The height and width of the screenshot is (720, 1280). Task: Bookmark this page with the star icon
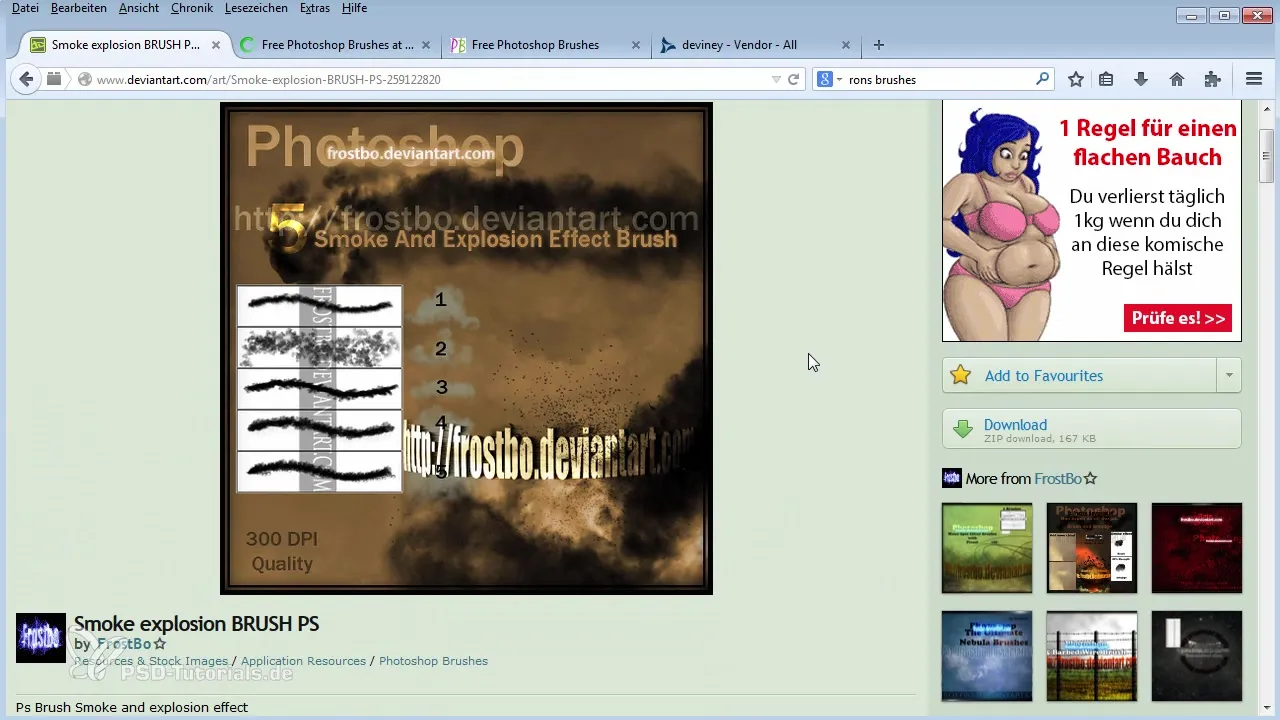(x=1076, y=79)
